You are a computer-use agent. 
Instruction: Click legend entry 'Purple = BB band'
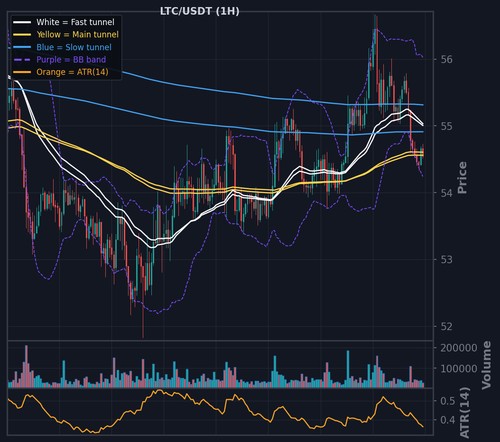pyautogui.click(x=71, y=59)
